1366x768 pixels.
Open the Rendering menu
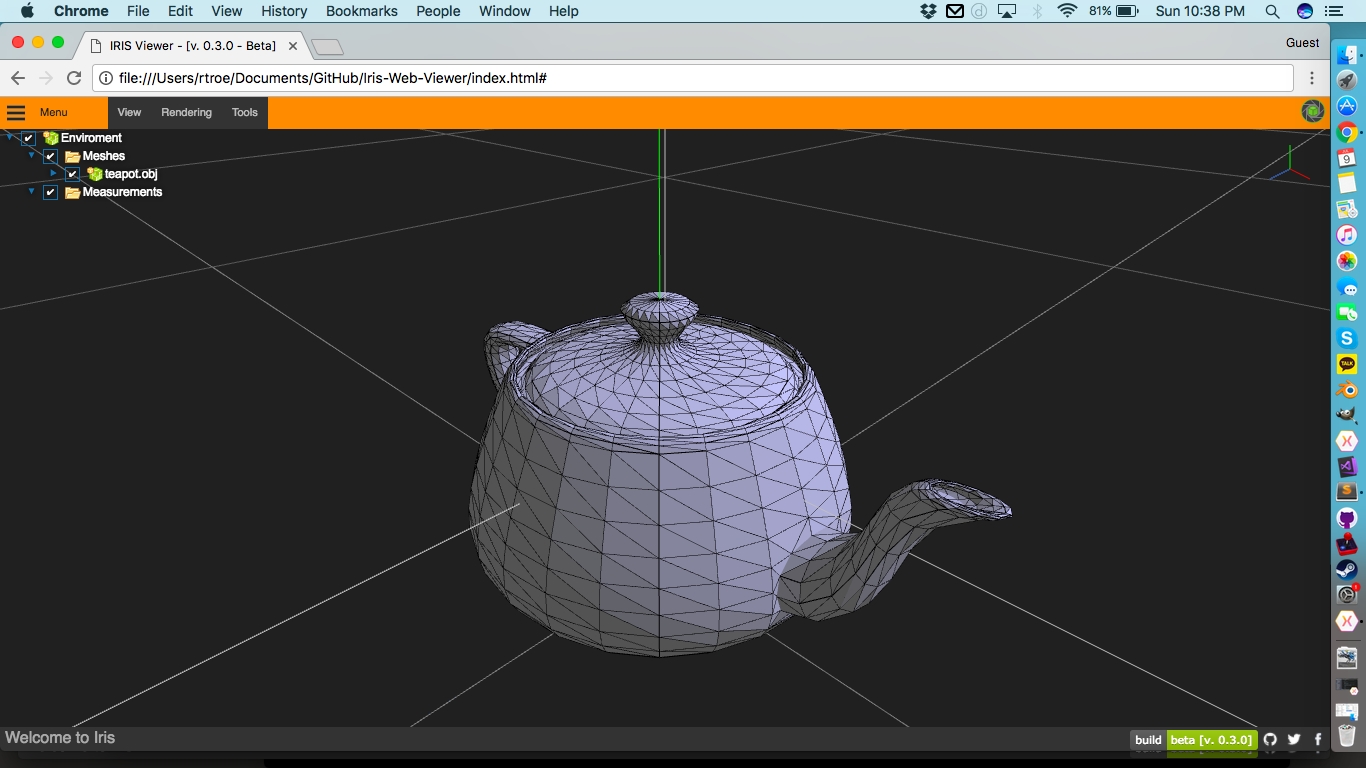click(186, 113)
